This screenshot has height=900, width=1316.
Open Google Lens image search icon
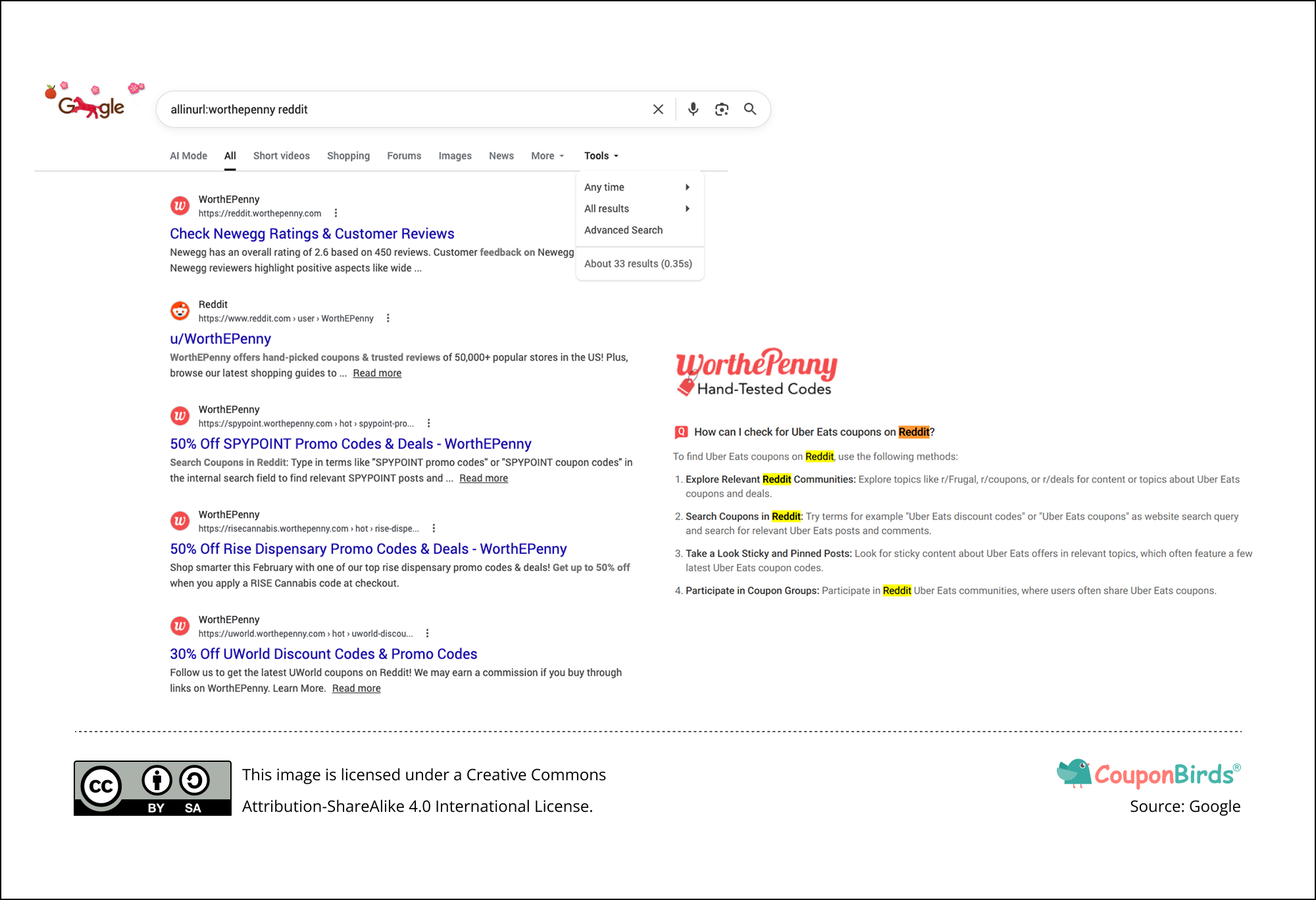pyautogui.click(x=722, y=109)
